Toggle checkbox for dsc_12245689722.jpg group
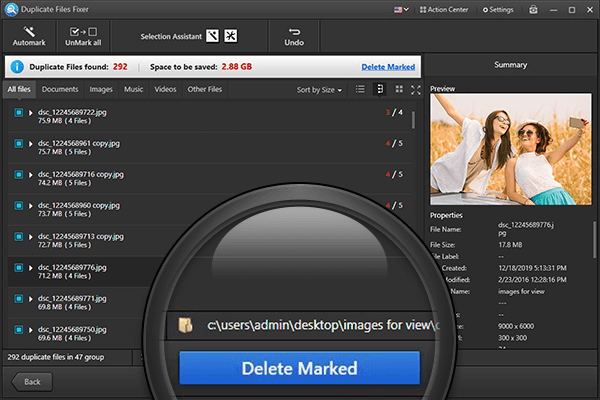Viewport: 600px width, 400px height. (18, 112)
